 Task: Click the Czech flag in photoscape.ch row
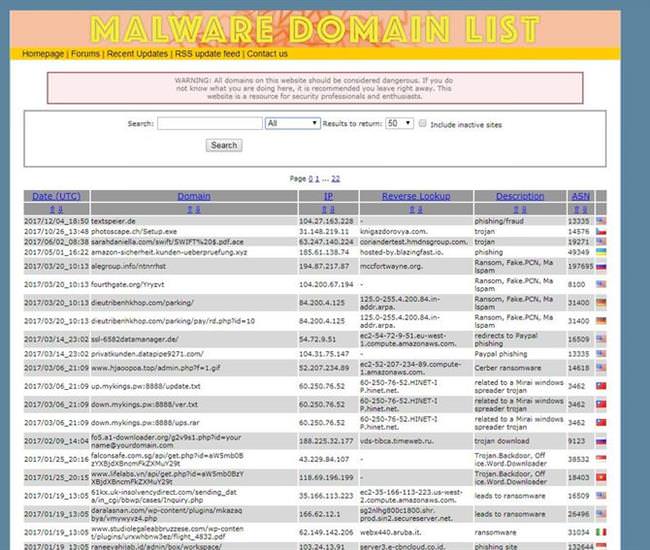601,231
